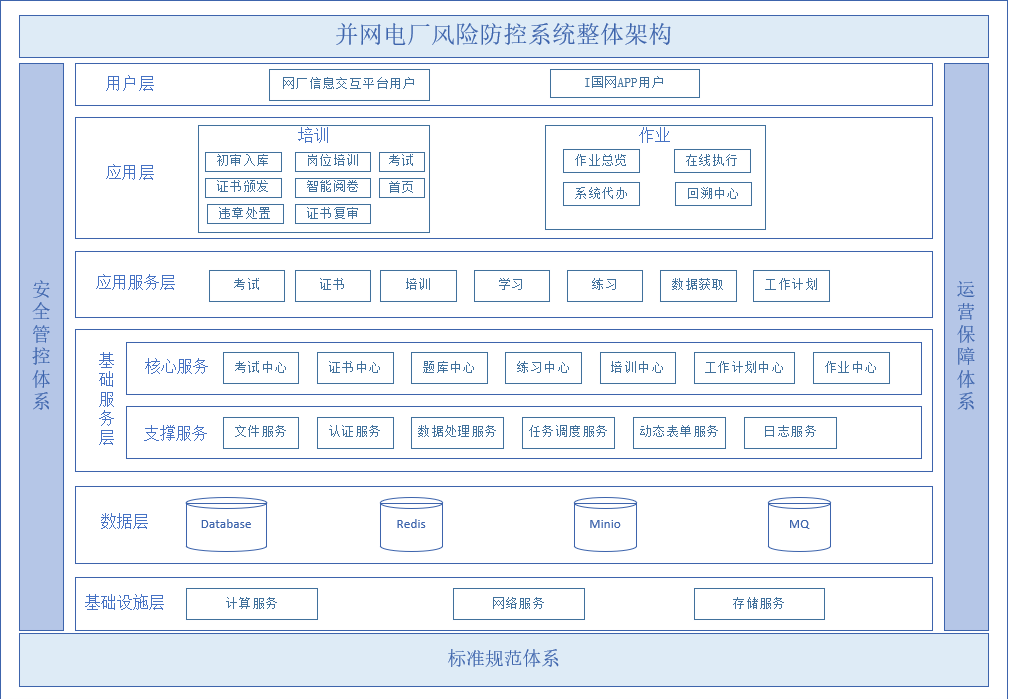Select the 证书中心 box
This screenshot has height=699, width=1009.
click(355, 368)
